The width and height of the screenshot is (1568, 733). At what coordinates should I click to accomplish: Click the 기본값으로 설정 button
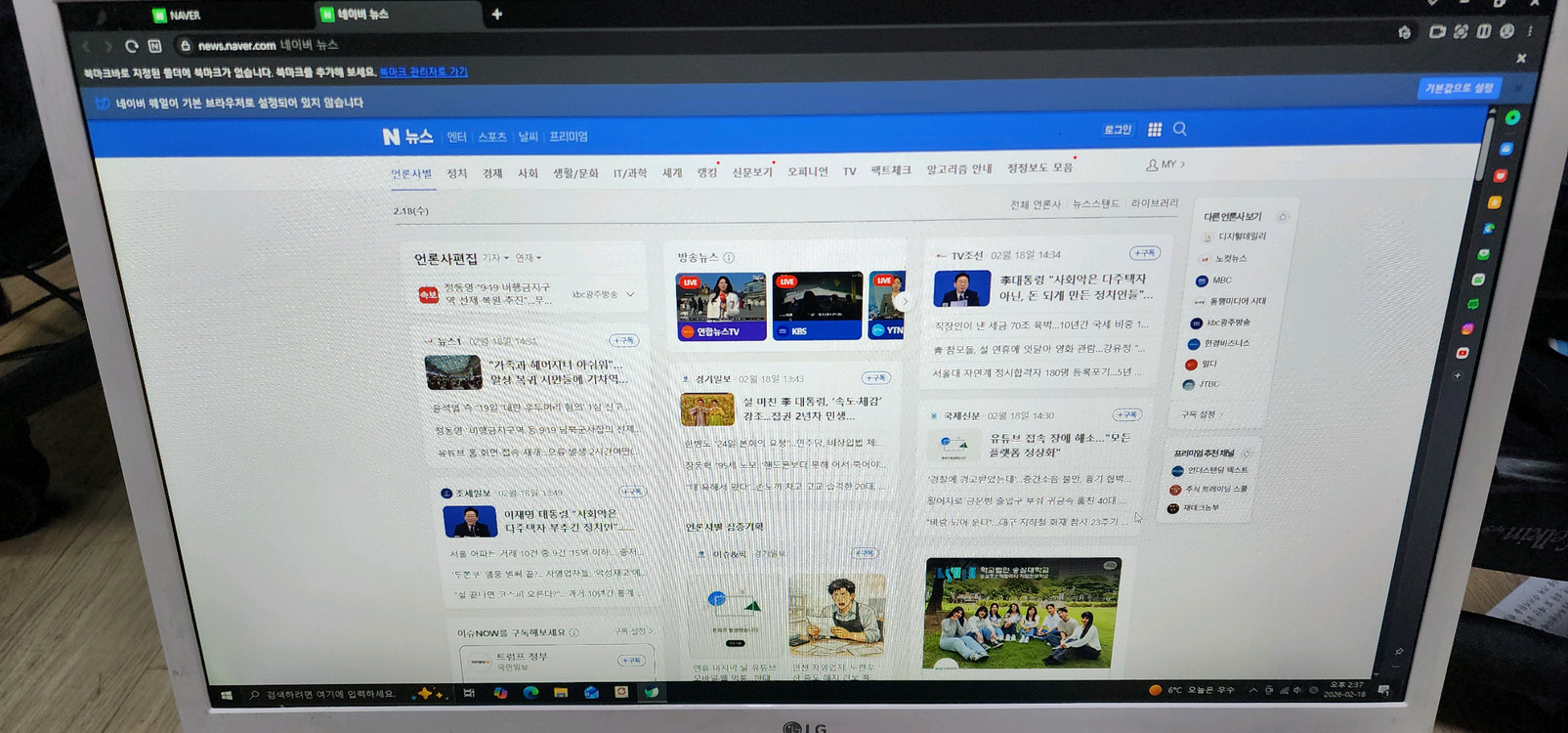pos(1459,88)
